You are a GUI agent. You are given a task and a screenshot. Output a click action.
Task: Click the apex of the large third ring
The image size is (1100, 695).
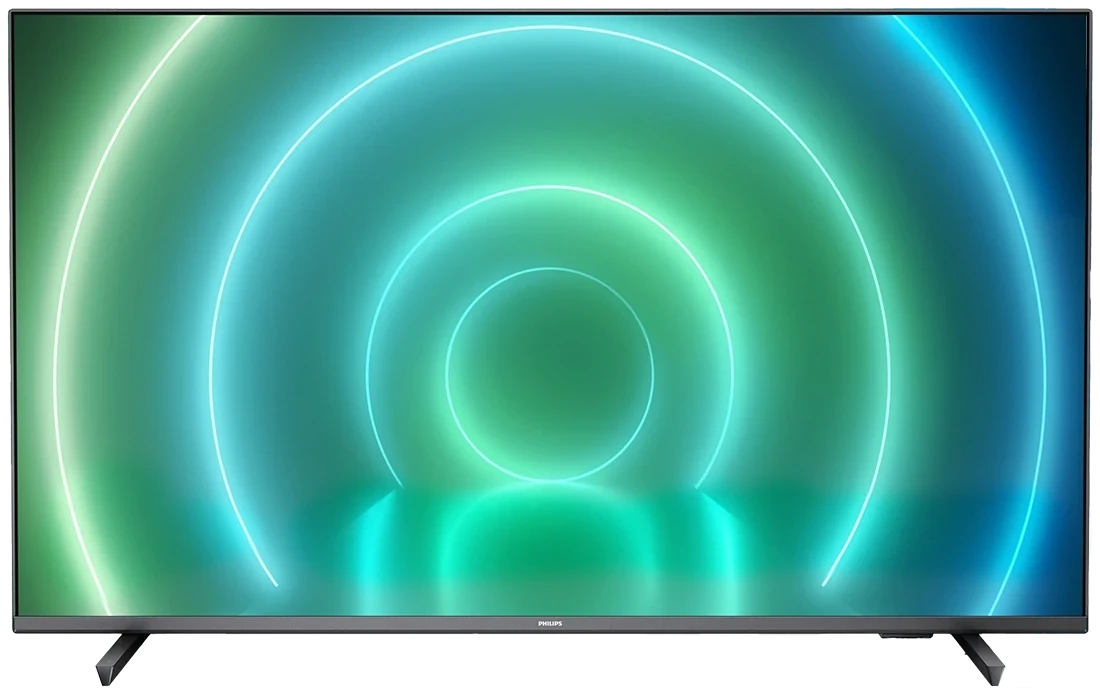tap(549, 27)
